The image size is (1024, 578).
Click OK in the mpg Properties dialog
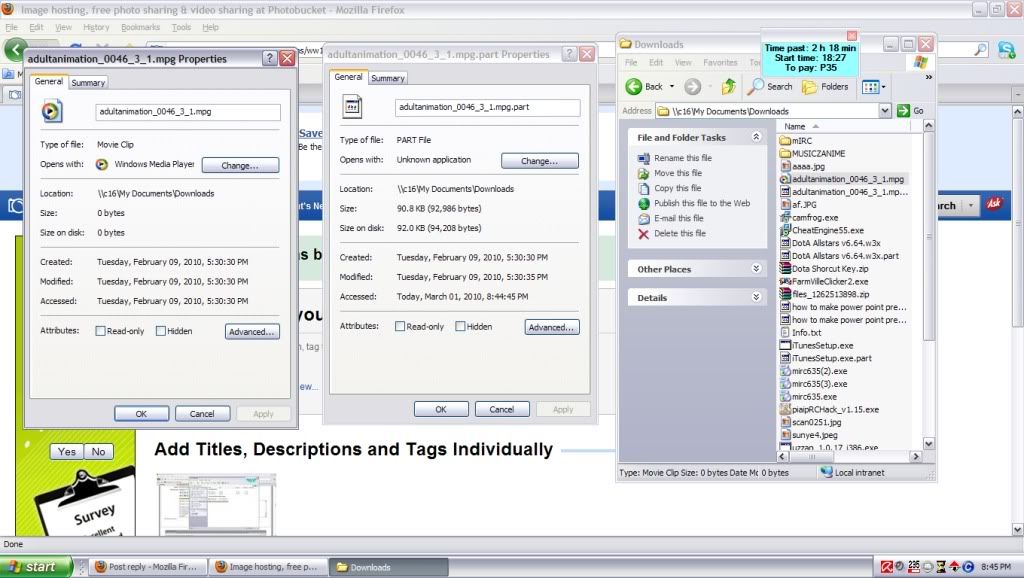[141, 413]
